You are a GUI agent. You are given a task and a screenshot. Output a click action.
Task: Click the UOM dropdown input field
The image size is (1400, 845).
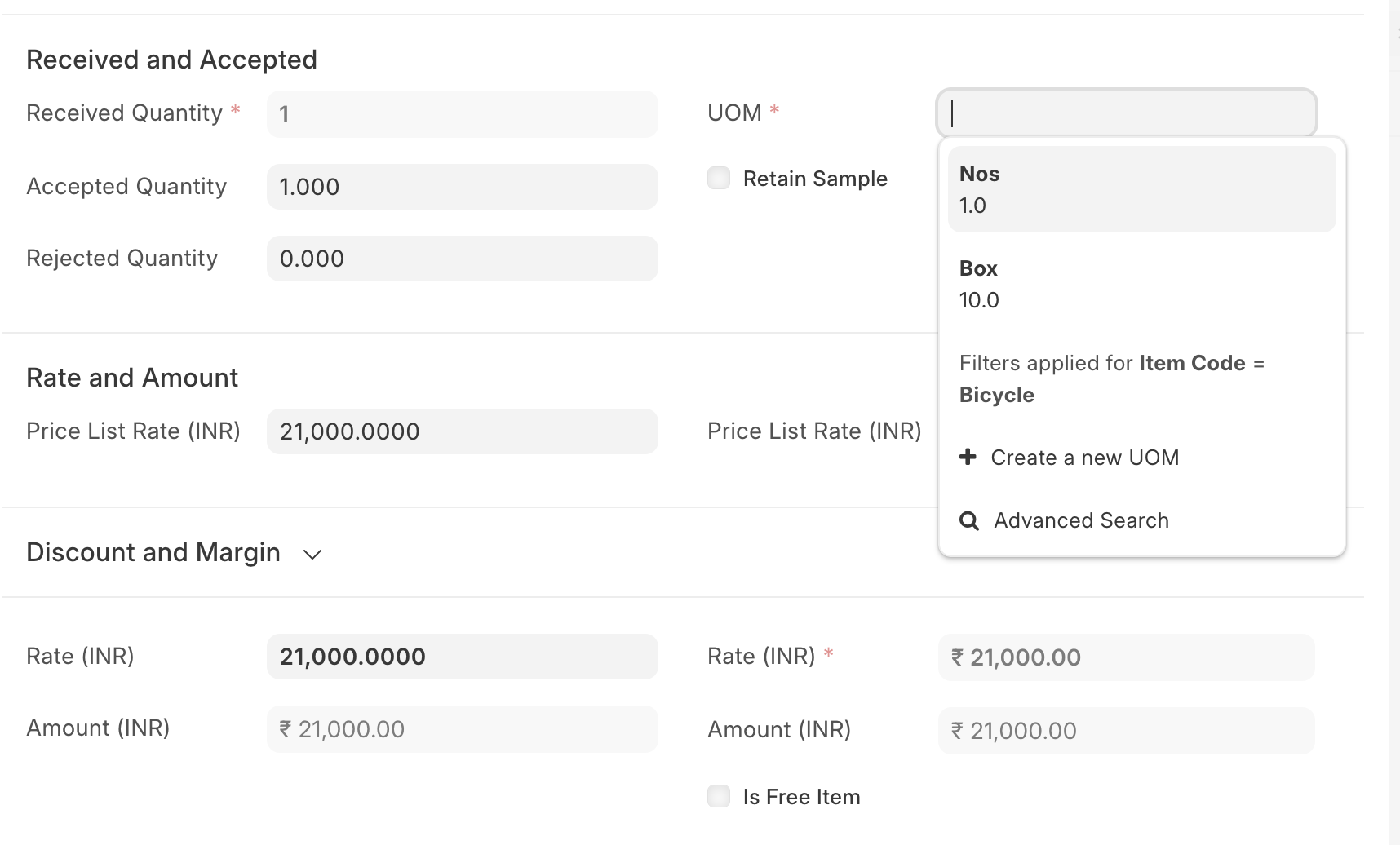click(x=1126, y=113)
